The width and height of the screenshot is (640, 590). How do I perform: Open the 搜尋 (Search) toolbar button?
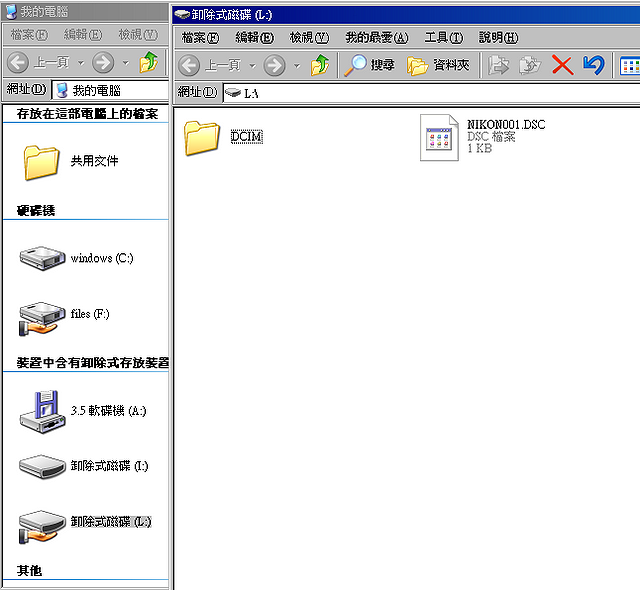point(369,65)
